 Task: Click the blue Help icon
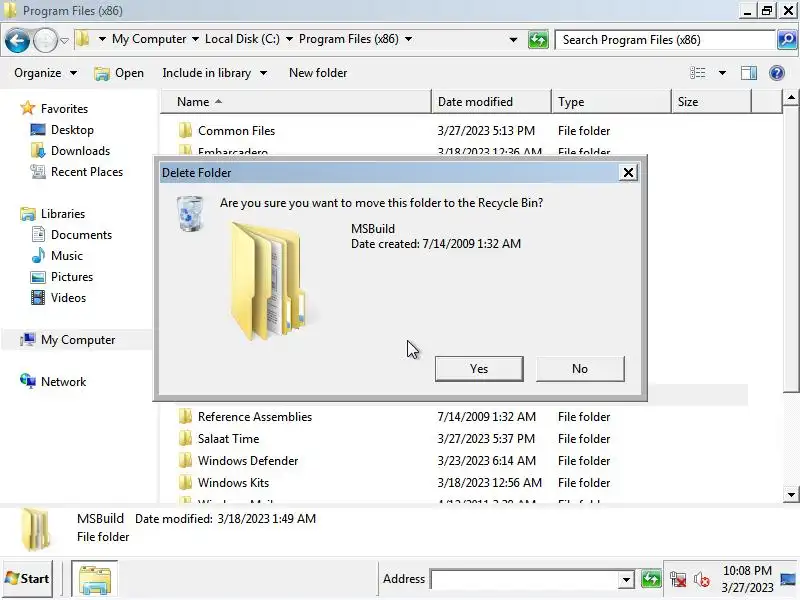[x=777, y=73]
